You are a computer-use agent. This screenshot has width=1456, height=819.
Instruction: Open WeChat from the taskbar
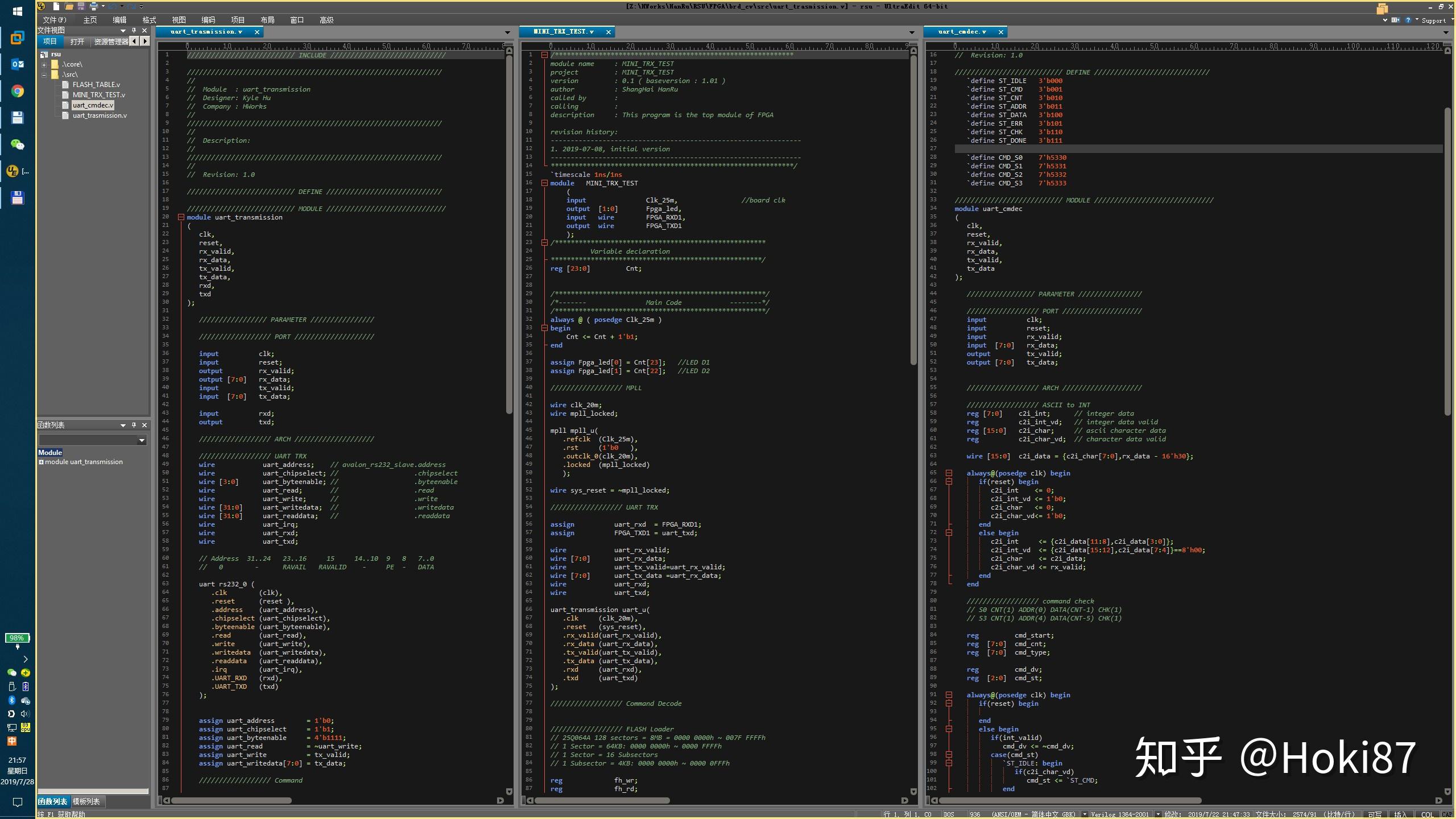coord(17,144)
